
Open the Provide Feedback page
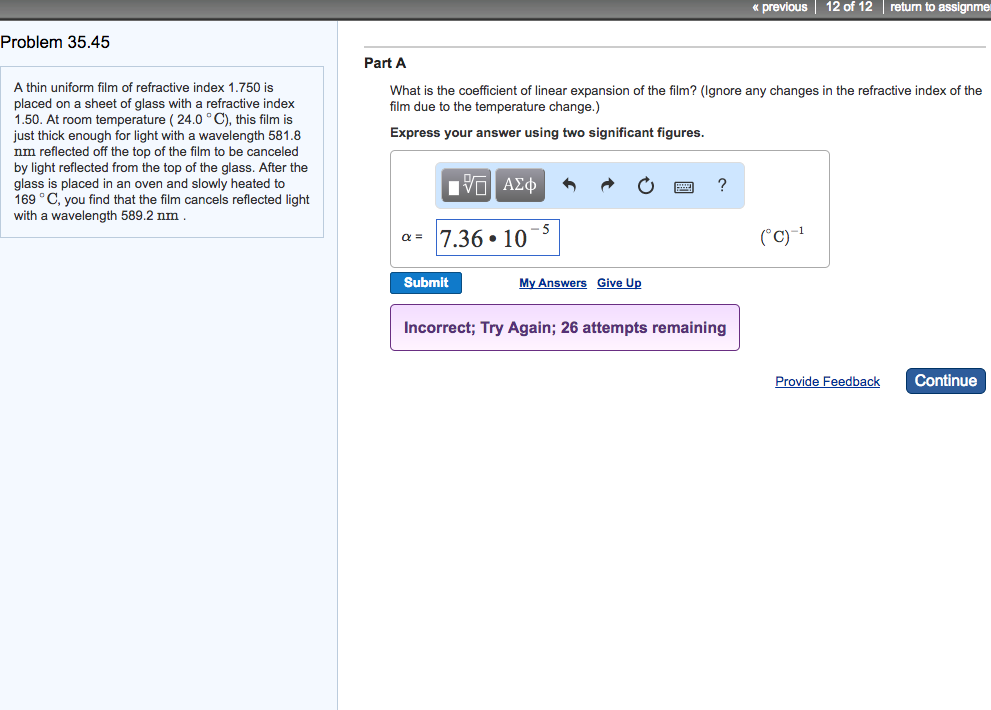tap(827, 381)
